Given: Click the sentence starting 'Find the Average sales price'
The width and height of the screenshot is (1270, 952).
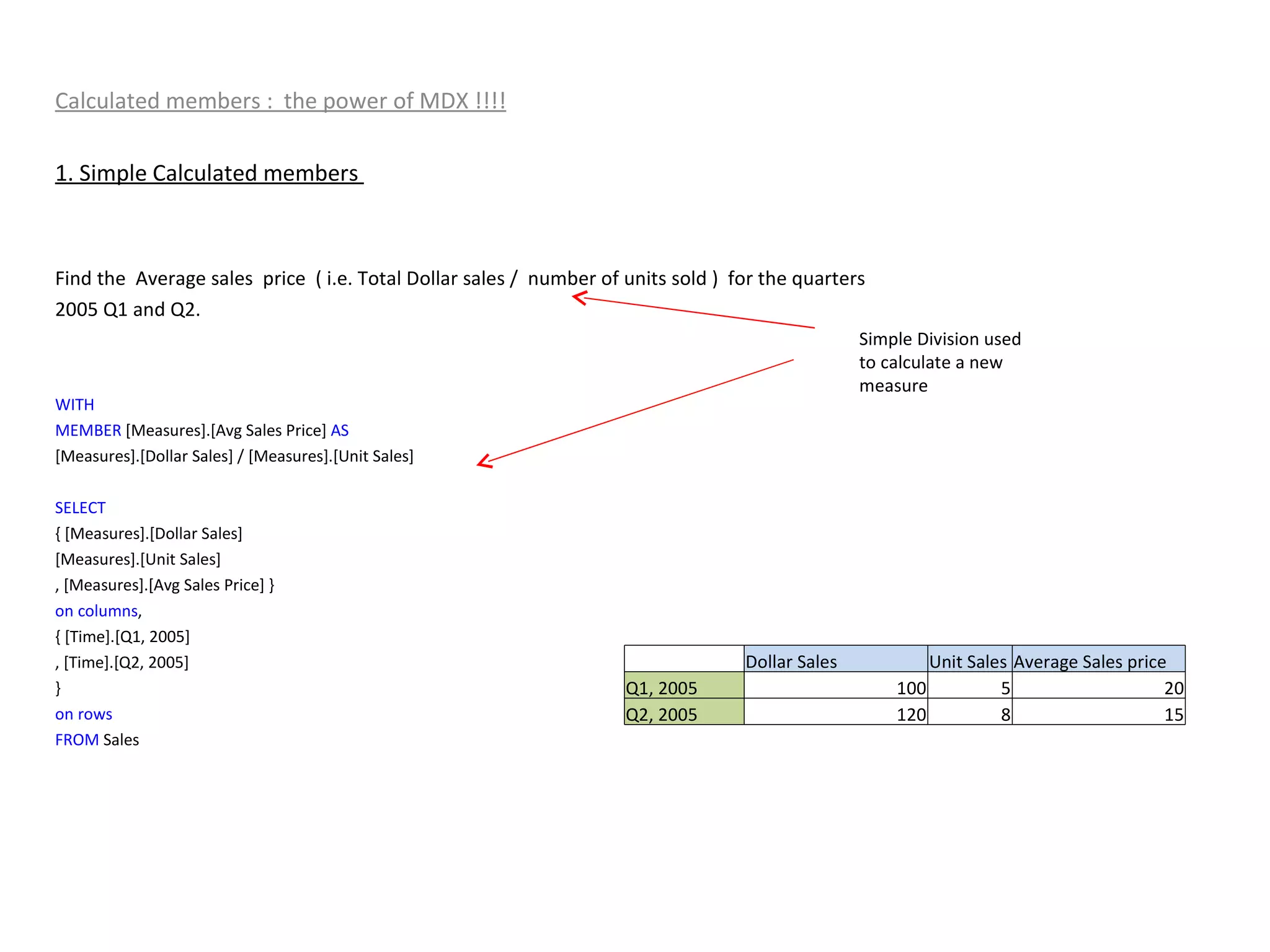Looking at the screenshot, I should click(460, 279).
